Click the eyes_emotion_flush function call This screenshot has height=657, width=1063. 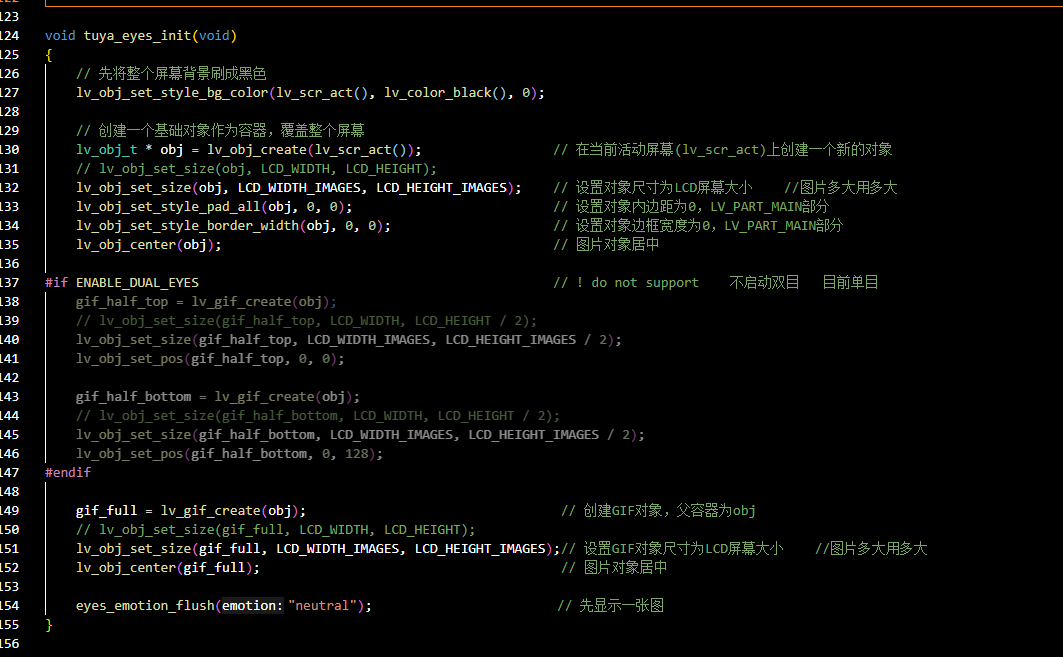coord(145,606)
